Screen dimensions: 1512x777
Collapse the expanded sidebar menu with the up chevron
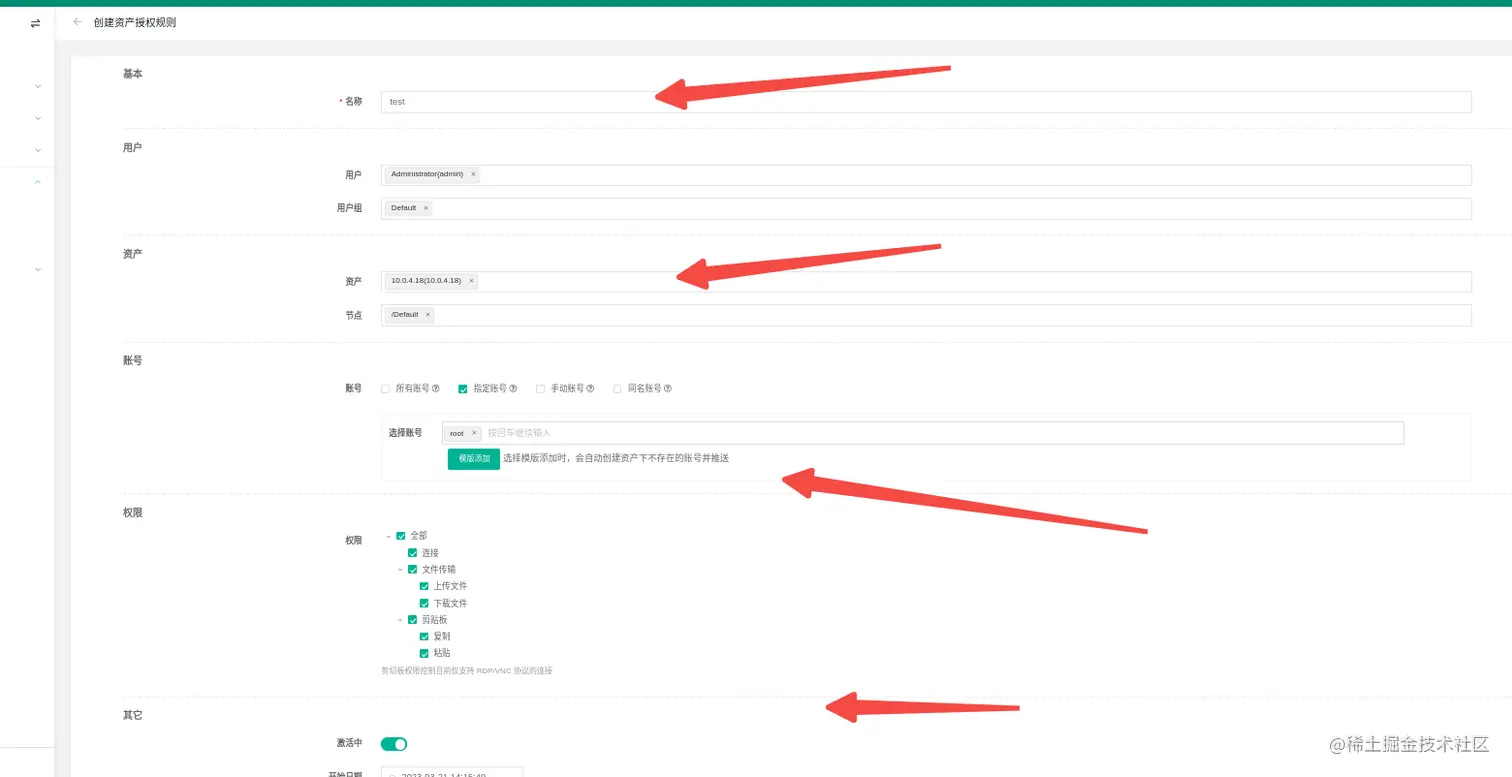tap(38, 182)
